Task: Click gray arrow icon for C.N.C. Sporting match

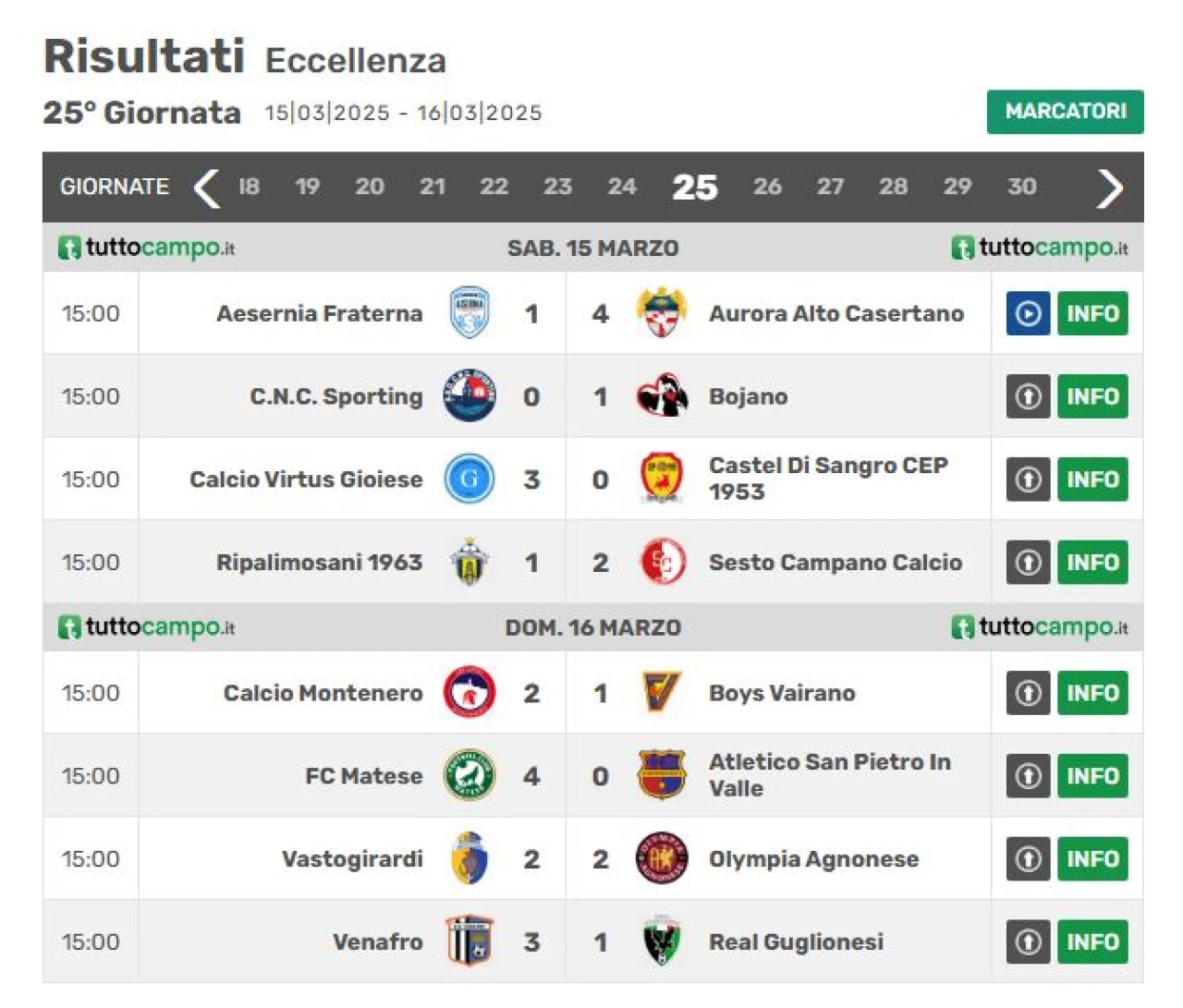Action: click(1028, 396)
